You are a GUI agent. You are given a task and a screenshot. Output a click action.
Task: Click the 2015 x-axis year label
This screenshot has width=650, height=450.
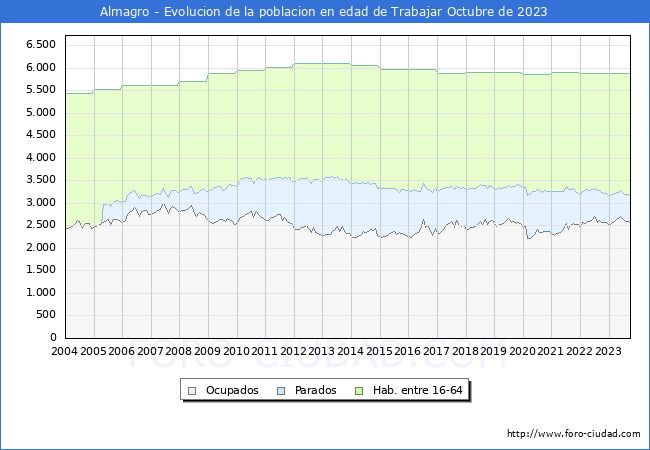379,351
